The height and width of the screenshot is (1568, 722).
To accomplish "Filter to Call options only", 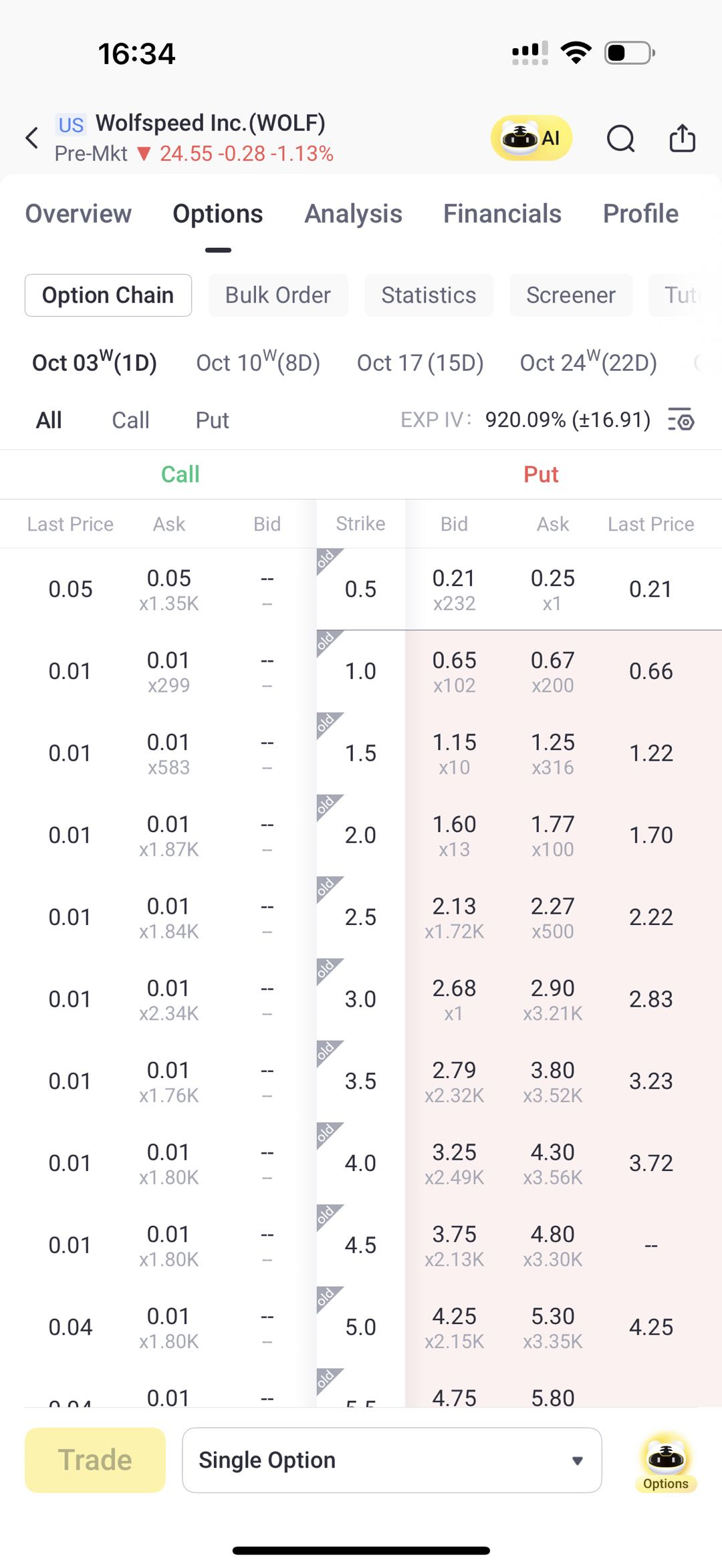I will (130, 420).
